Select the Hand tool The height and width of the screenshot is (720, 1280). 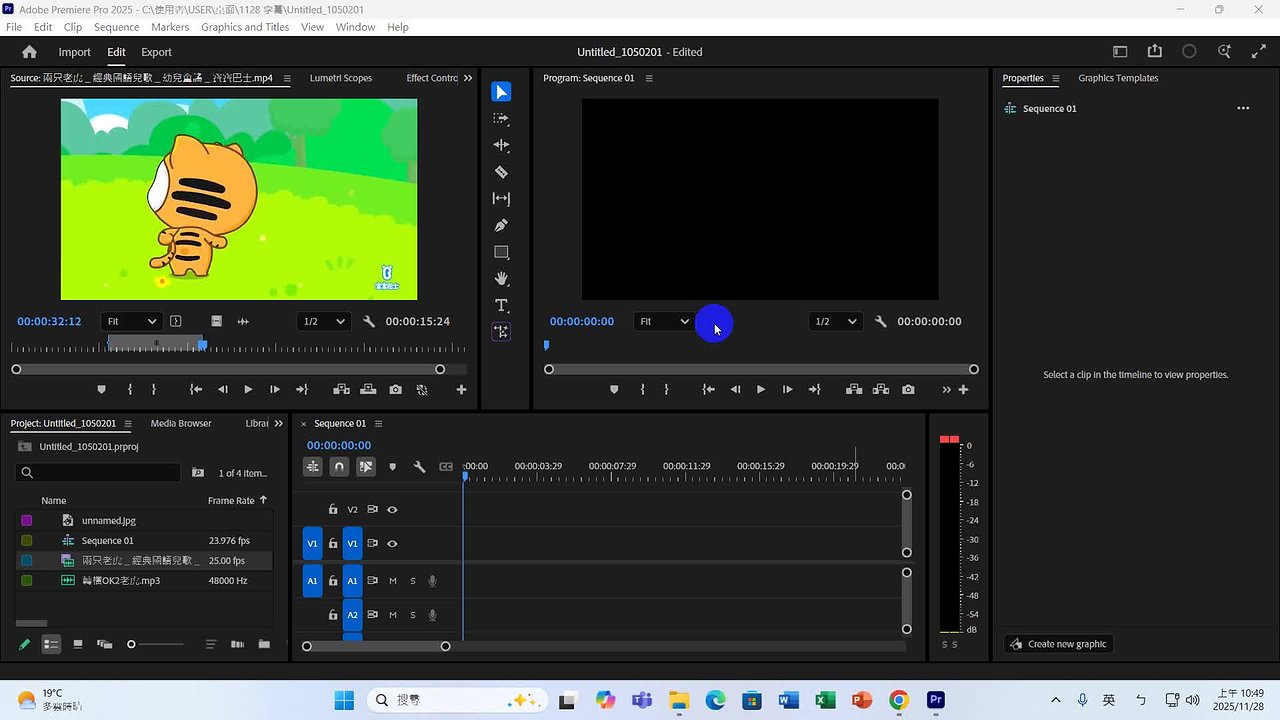[x=501, y=279]
